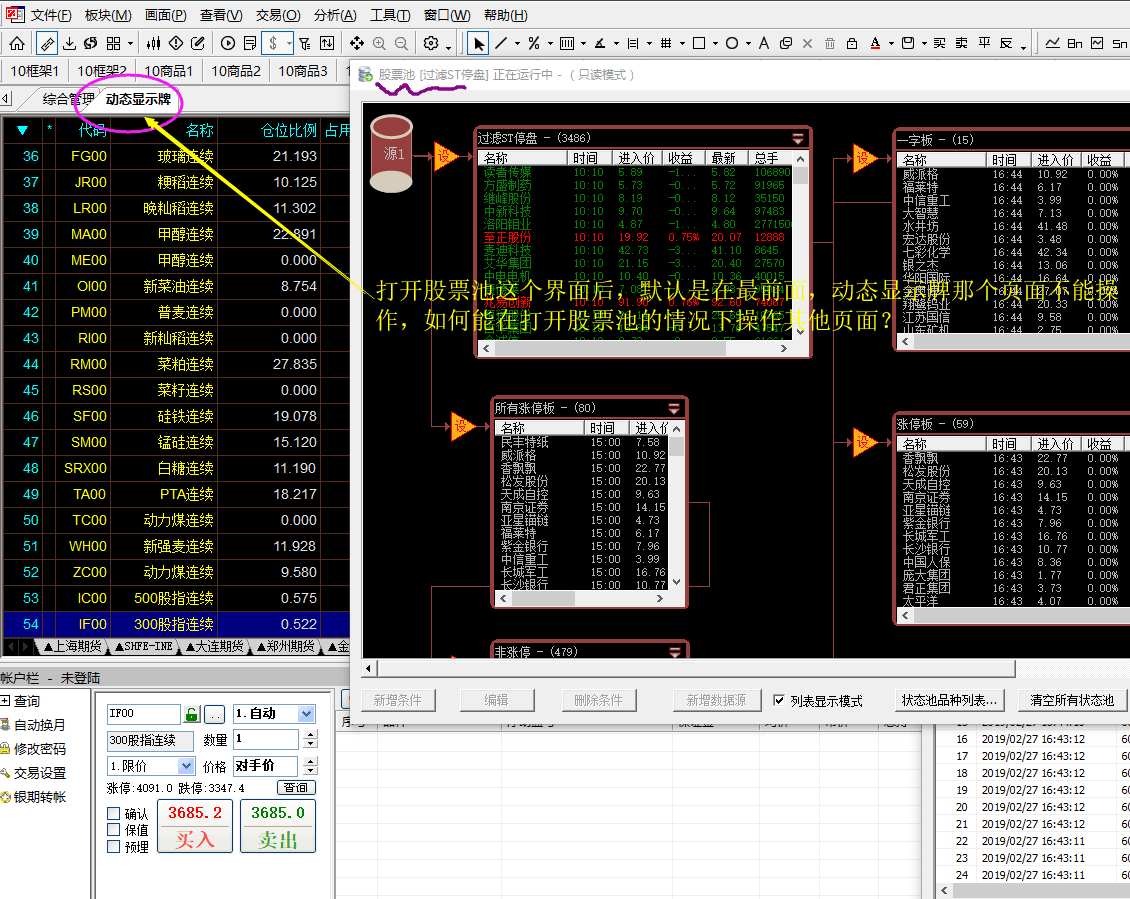Open the 交易(O) menu
The width and height of the screenshot is (1130, 899).
(278, 15)
